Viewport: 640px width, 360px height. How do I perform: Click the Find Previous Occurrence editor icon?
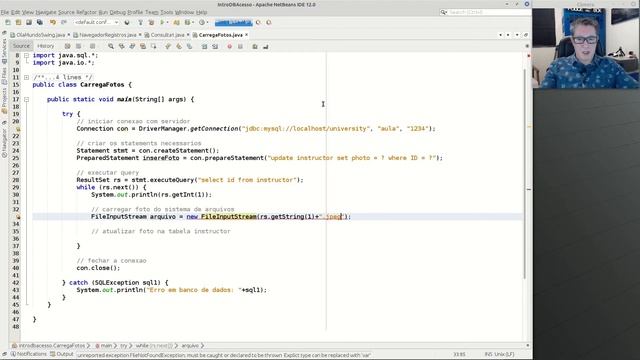click(x=122, y=47)
